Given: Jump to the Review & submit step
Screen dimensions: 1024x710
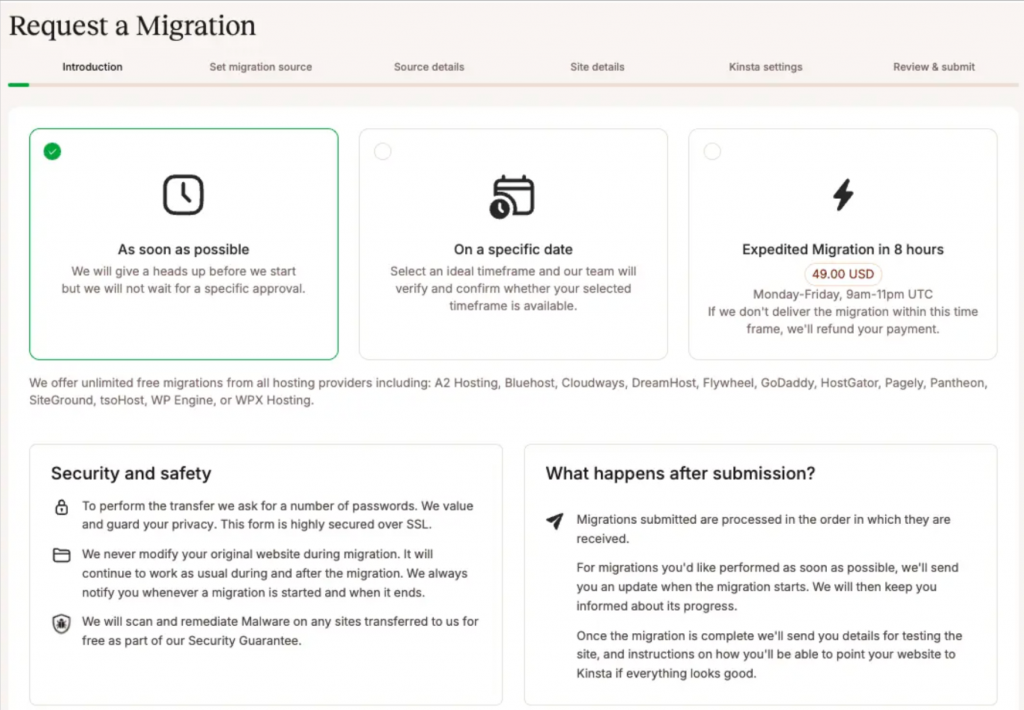Looking at the screenshot, I should (x=934, y=67).
